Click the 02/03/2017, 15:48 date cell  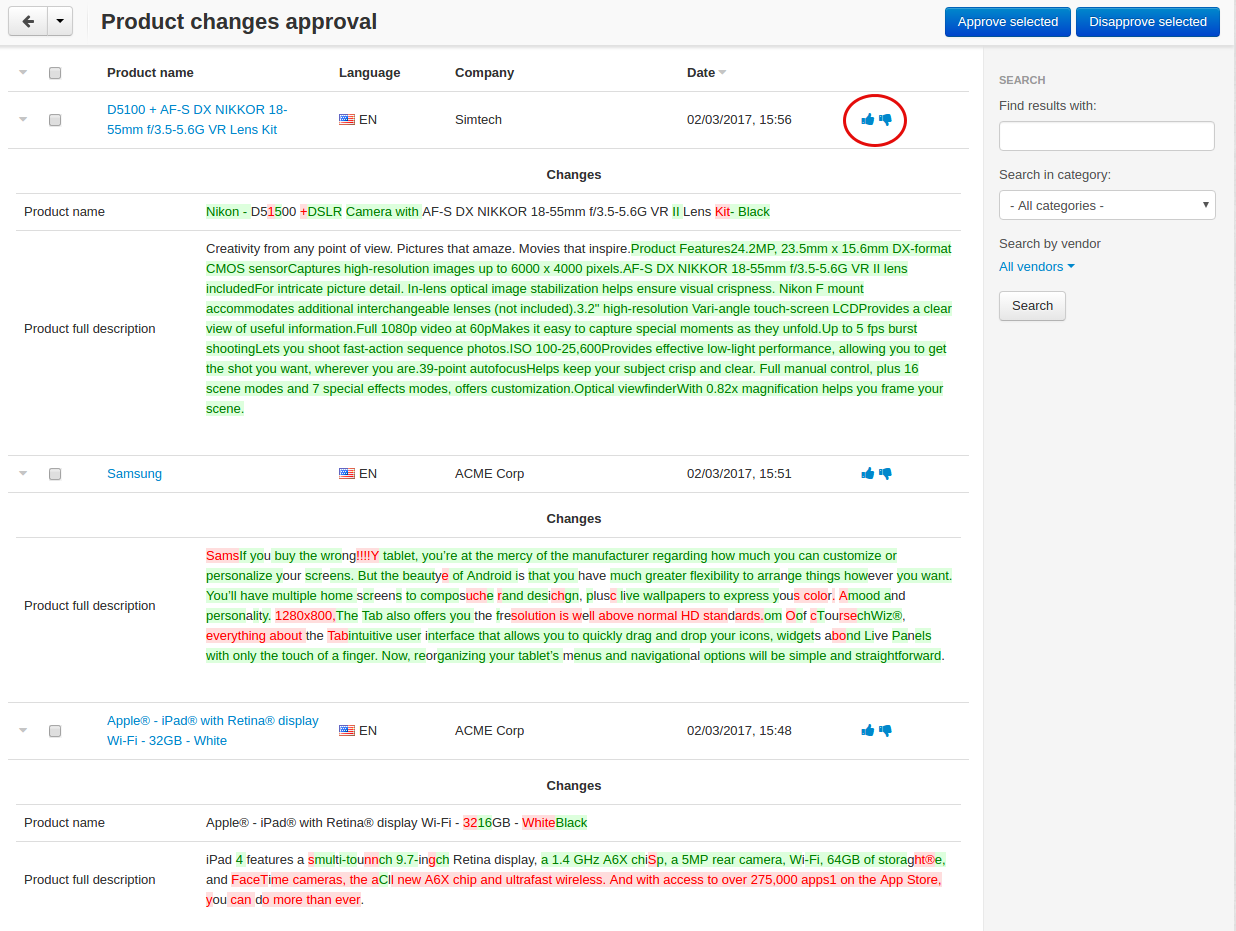[x=739, y=731]
